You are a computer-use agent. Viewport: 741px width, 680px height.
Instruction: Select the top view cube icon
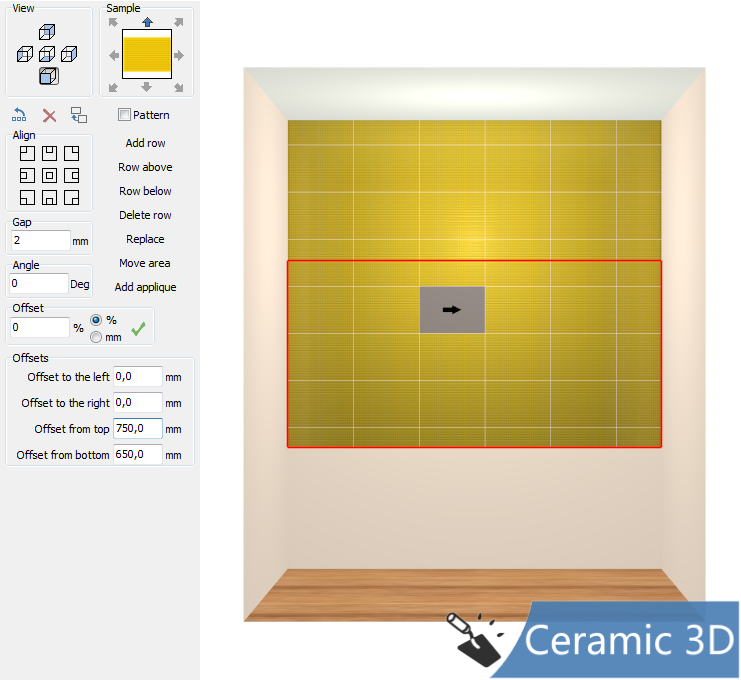pos(47,32)
